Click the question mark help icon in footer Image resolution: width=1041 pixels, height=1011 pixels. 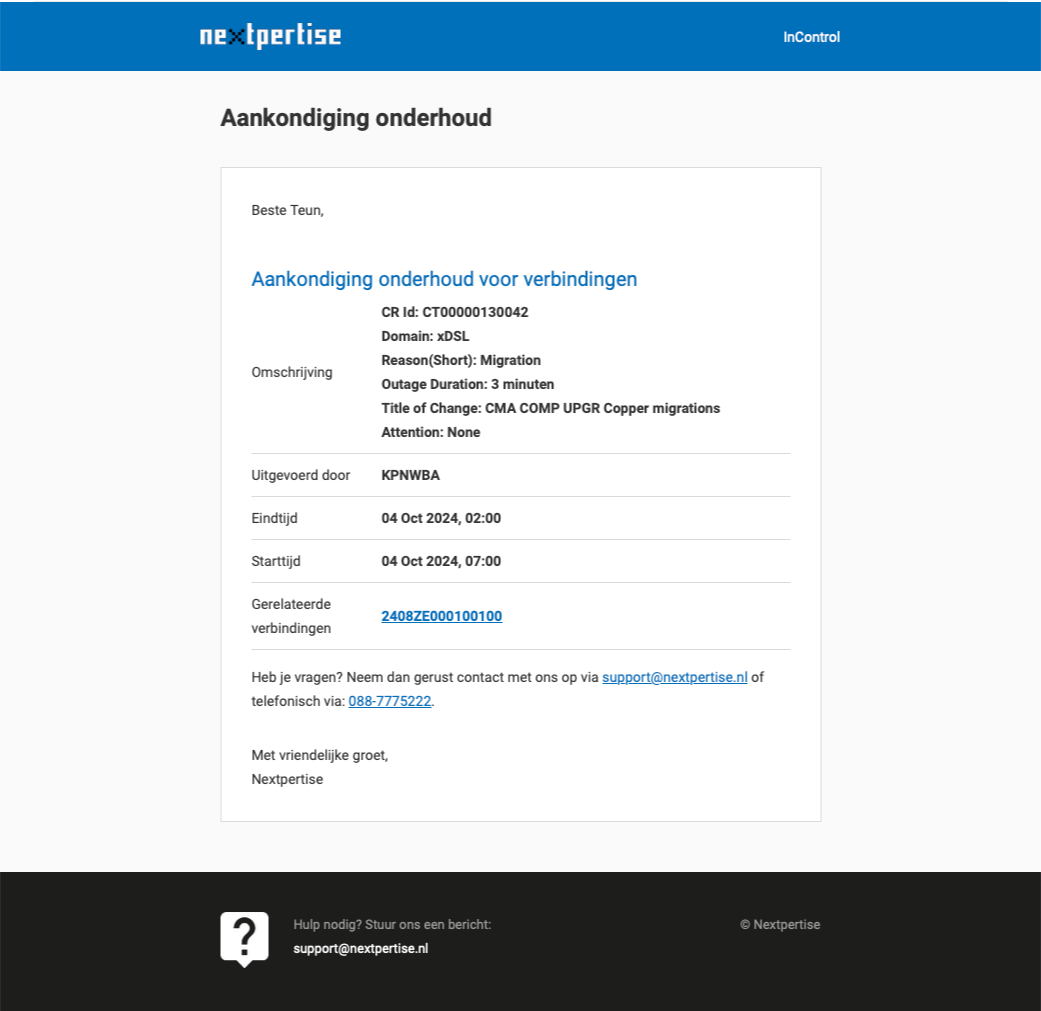[x=244, y=939]
